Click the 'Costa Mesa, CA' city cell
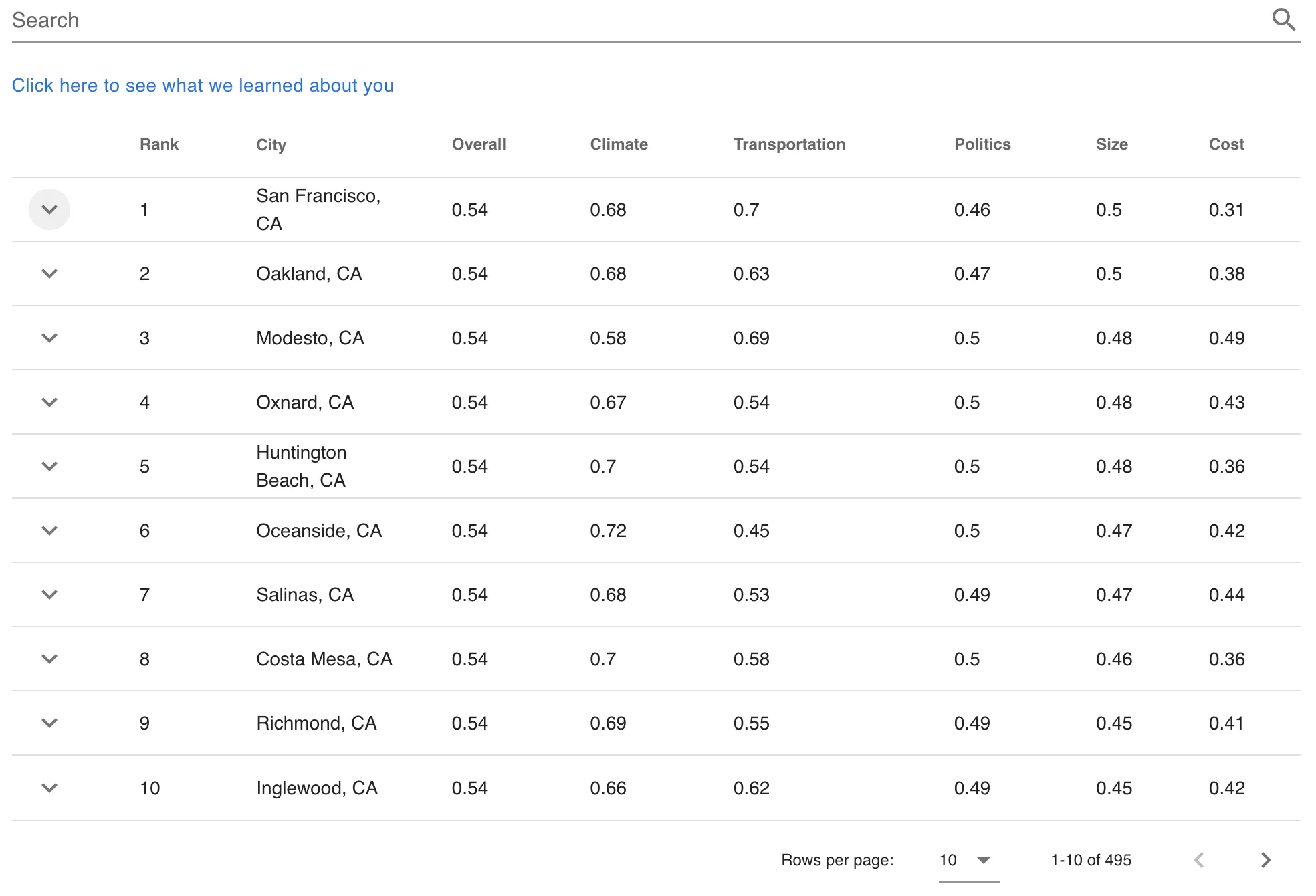 (324, 659)
